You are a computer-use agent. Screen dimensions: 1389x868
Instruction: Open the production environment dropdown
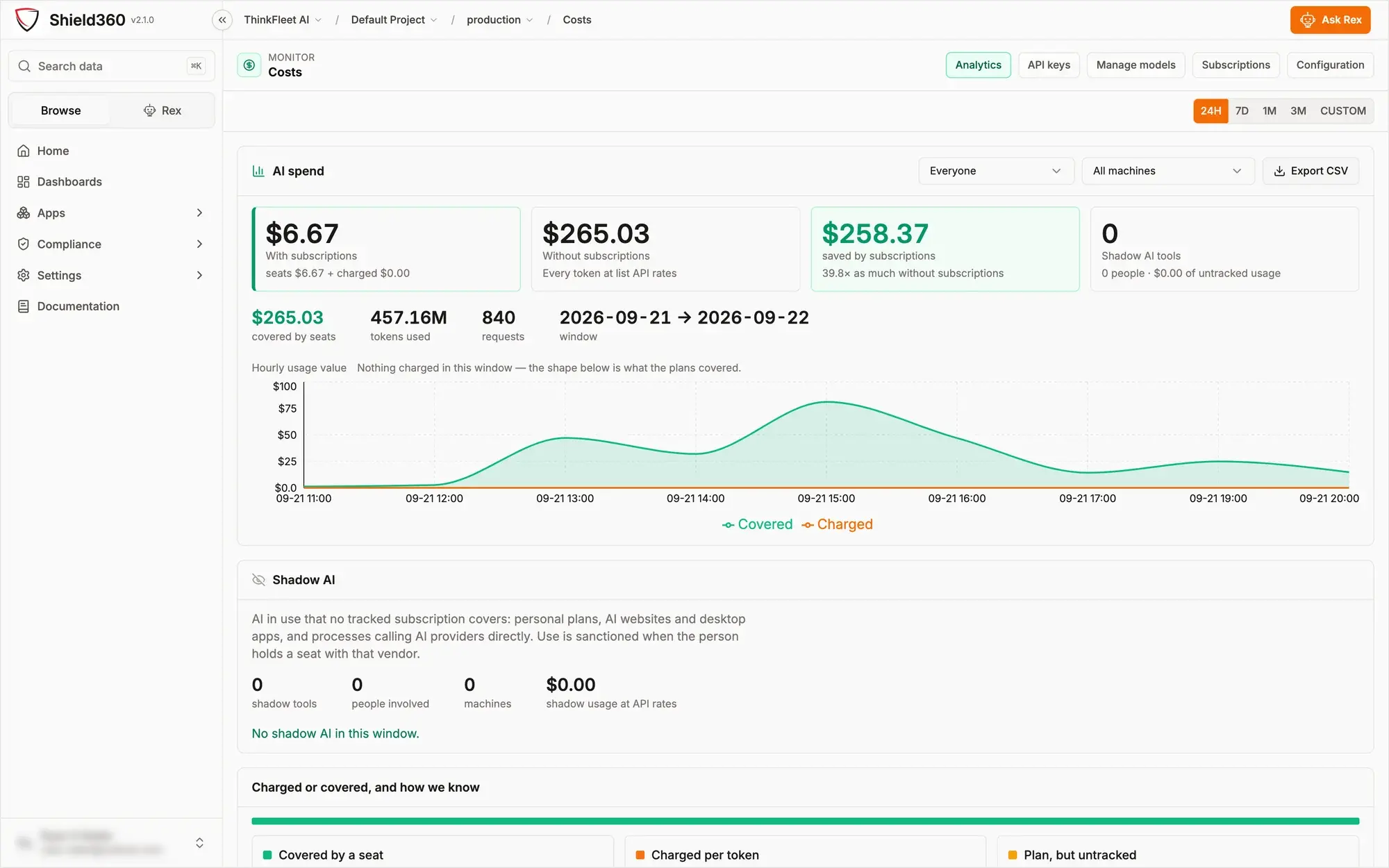pos(499,20)
